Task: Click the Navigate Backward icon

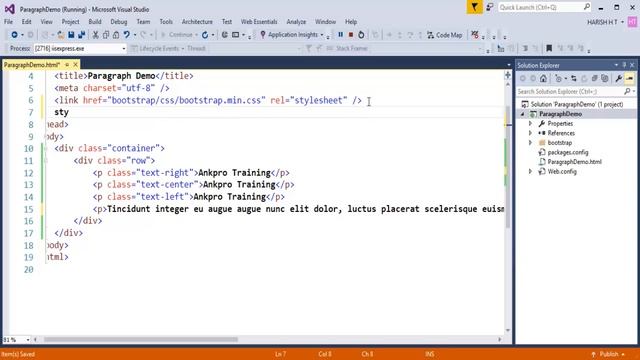Action: [x=14, y=35]
